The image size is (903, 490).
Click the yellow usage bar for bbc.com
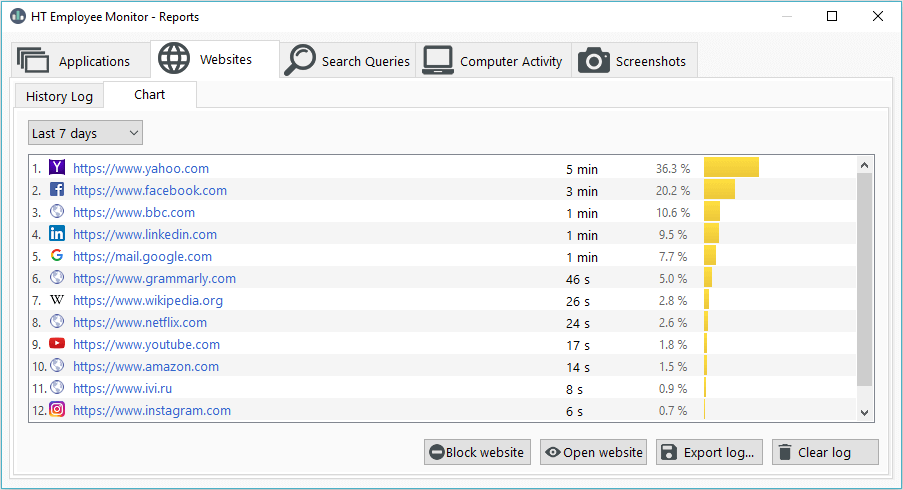point(712,211)
